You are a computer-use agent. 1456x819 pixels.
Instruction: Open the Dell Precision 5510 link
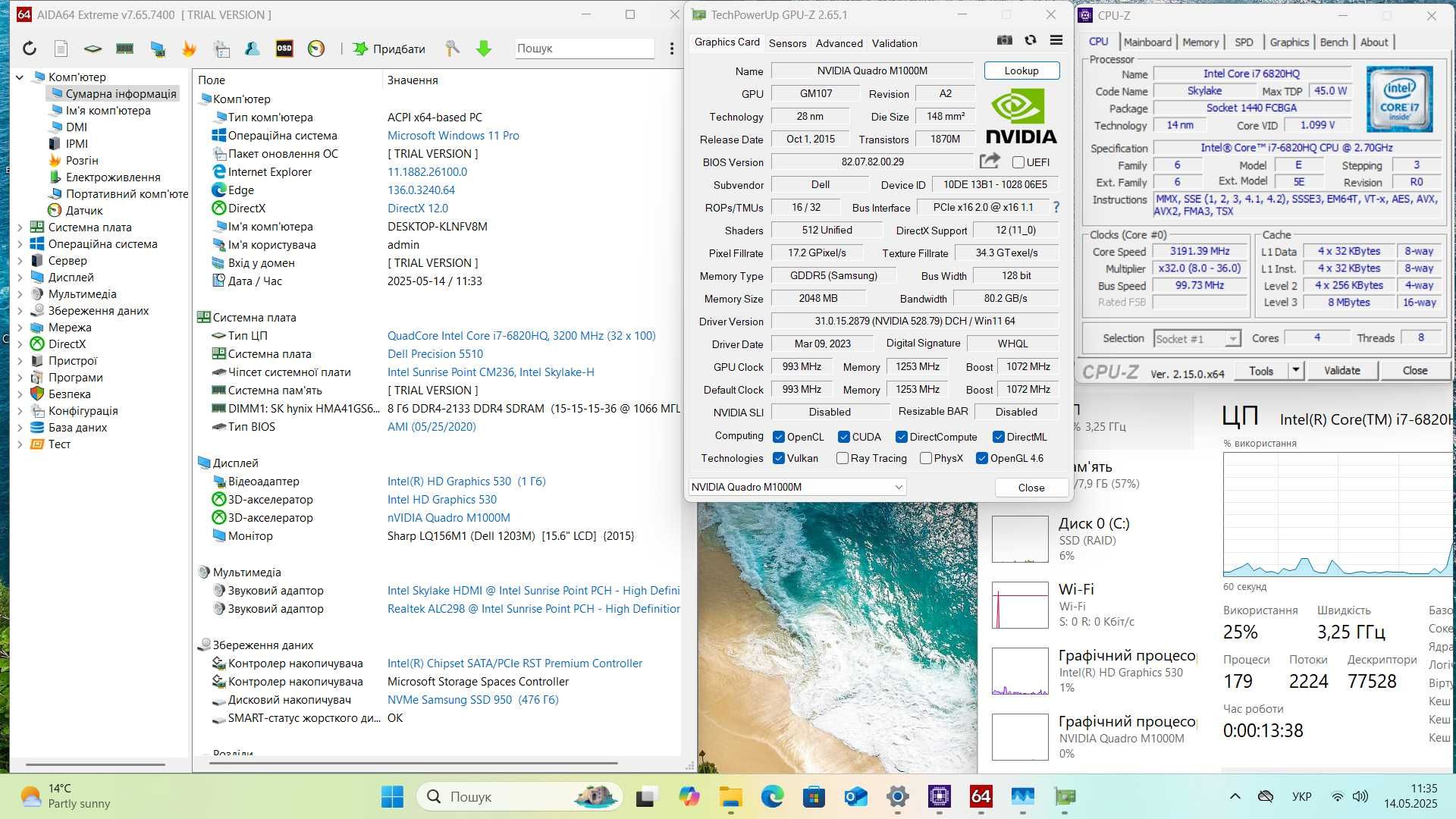pyautogui.click(x=435, y=353)
